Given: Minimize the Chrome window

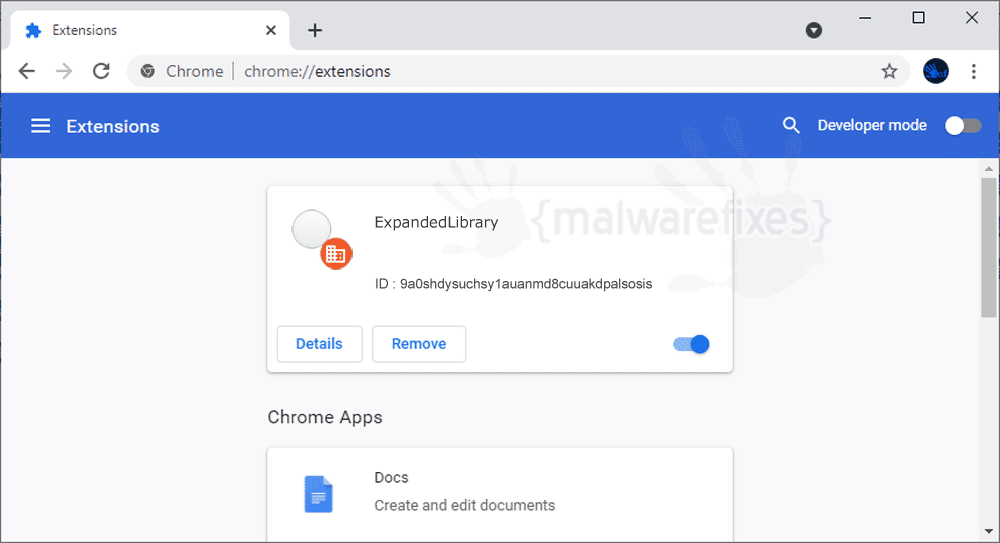Looking at the screenshot, I should click(865, 18).
